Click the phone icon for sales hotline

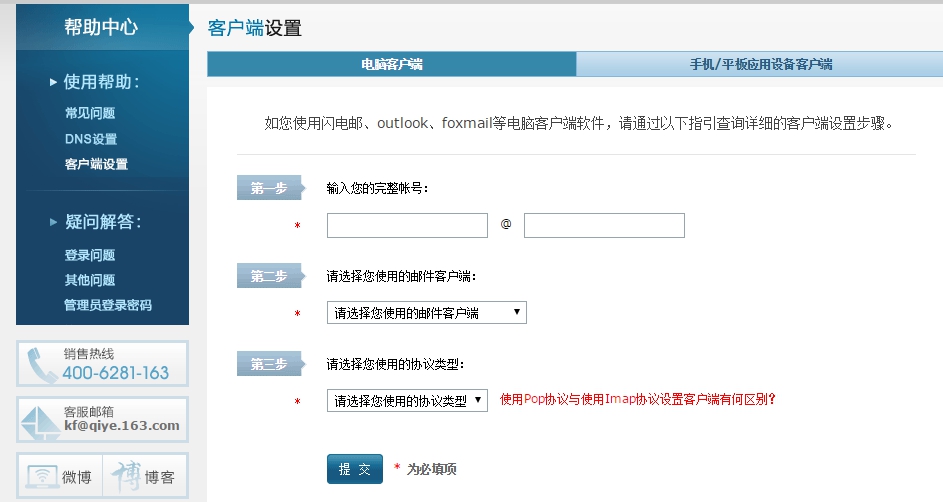pyautogui.click(x=41, y=365)
